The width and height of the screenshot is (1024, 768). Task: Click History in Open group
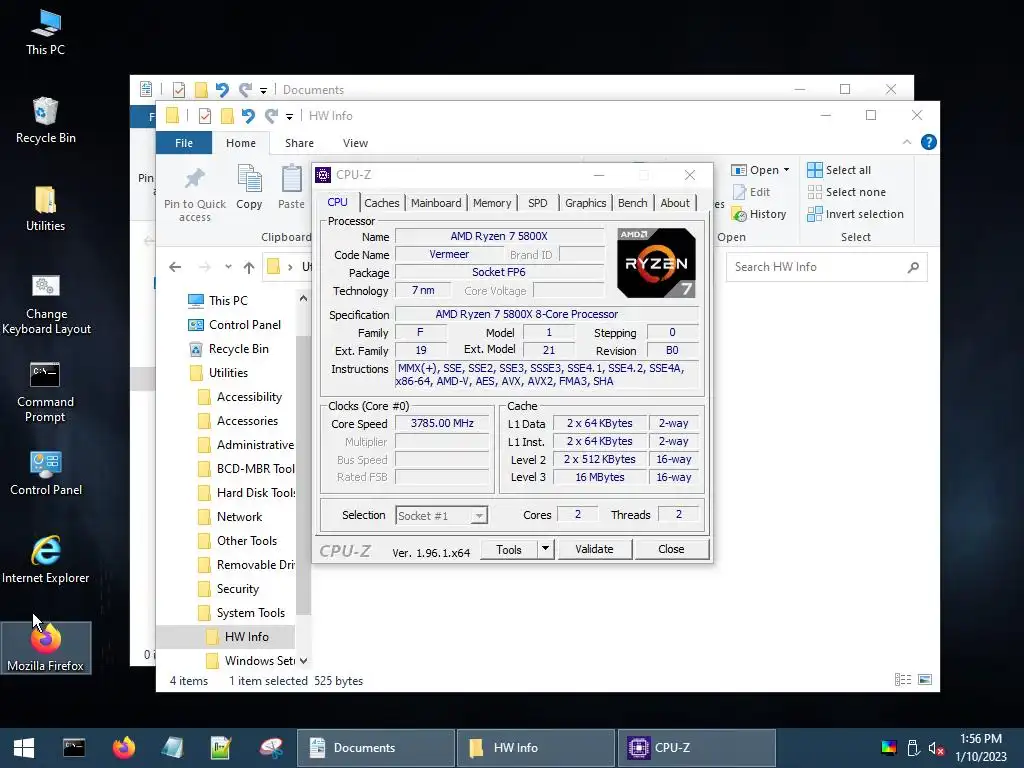pyautogui.click(x=760, y=214)
